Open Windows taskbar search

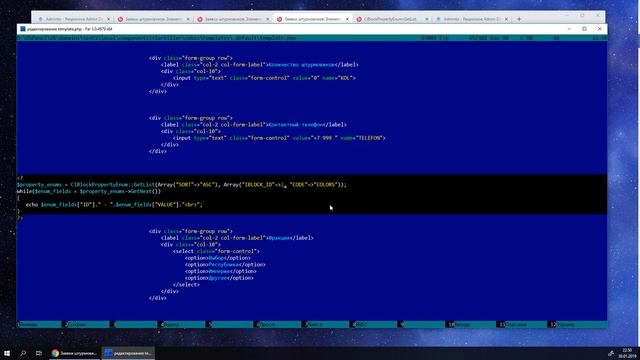[23, 353]
